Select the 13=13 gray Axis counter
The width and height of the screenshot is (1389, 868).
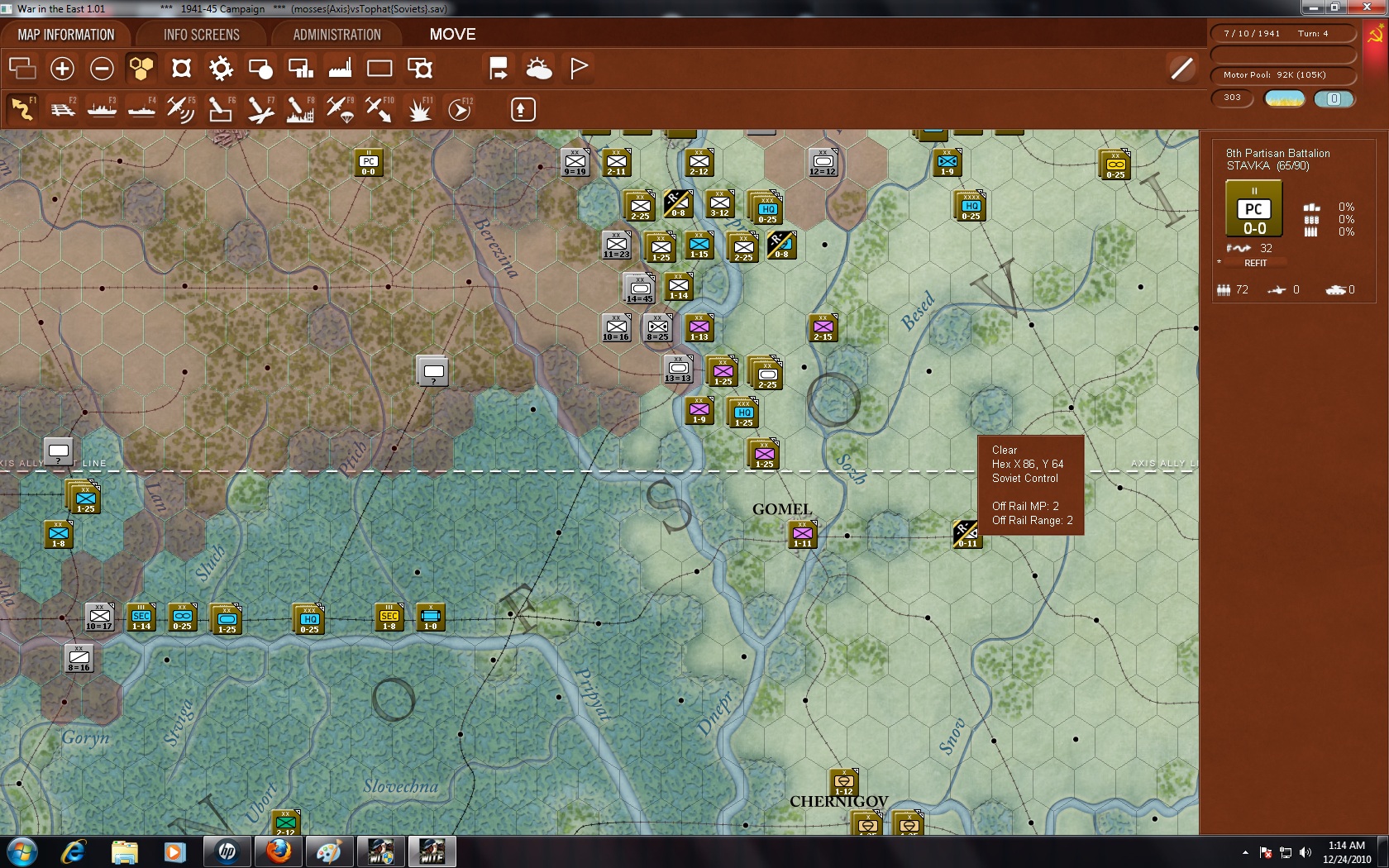678,370
